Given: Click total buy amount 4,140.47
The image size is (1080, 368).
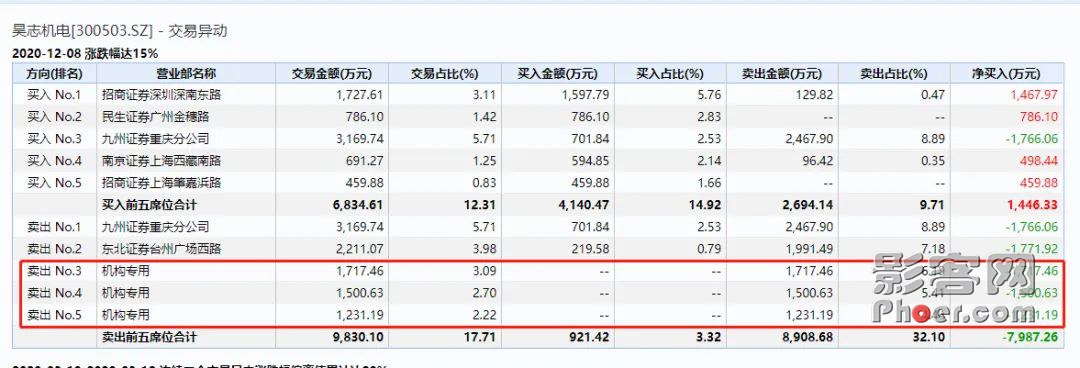Looking at the screenshot, I should (x=584, y=205).
